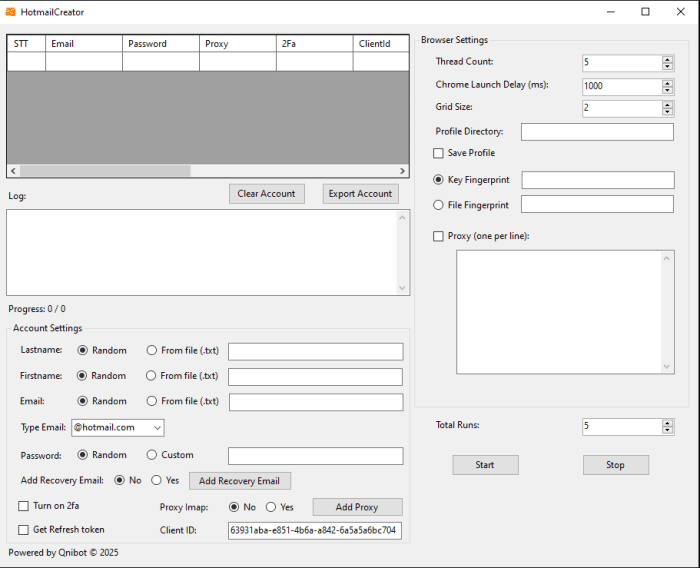This screenshot has height=568, width=700.
Task: Click the Thread Count input field
Action: pyautogui.click(x=622, y=63)
